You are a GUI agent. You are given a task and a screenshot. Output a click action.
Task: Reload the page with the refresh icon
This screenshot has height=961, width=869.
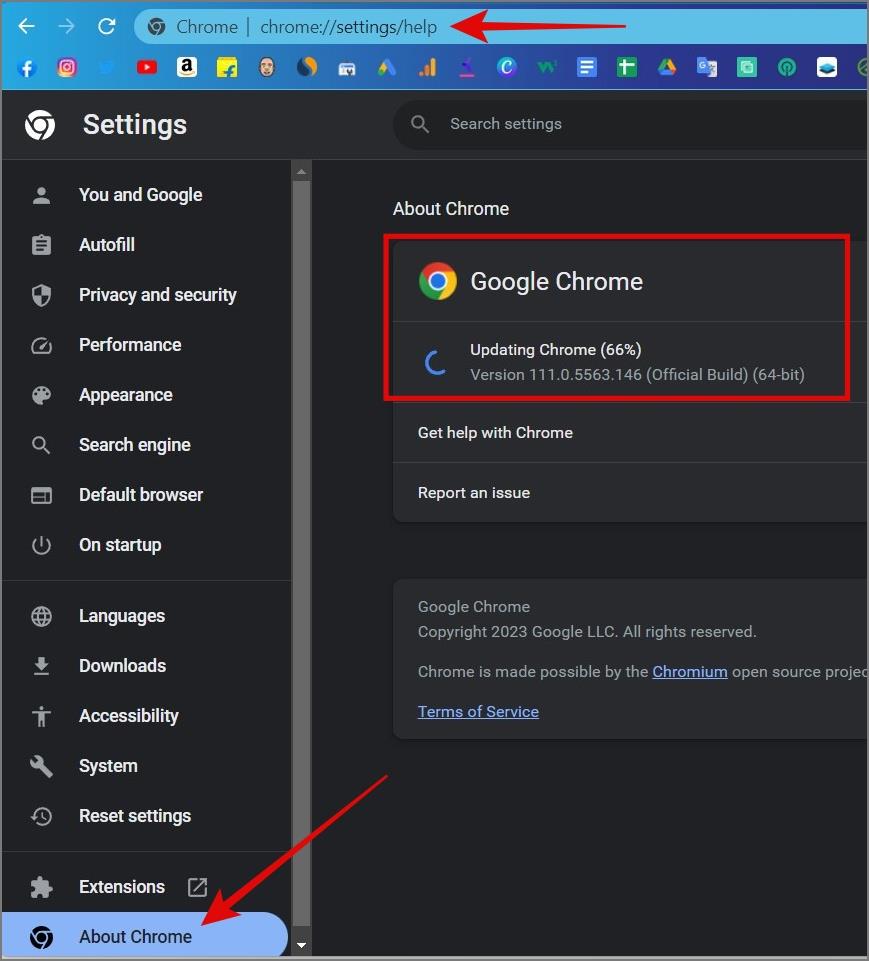pos(107,26)
